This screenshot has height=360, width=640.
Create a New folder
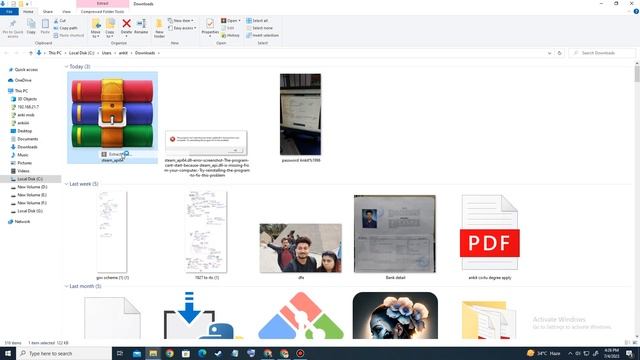coord(159,29)
